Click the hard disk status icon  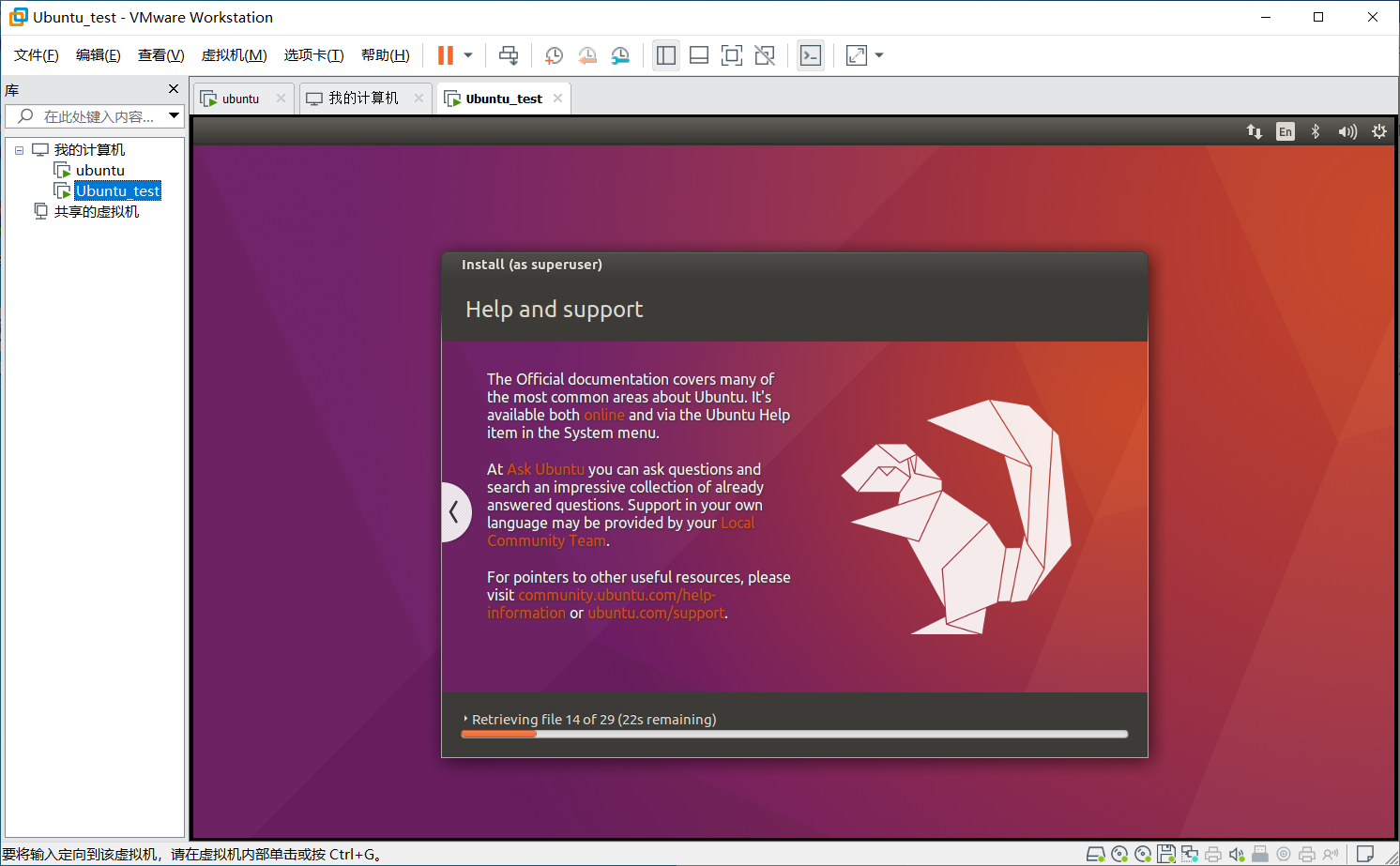(x=1095, y=854)
